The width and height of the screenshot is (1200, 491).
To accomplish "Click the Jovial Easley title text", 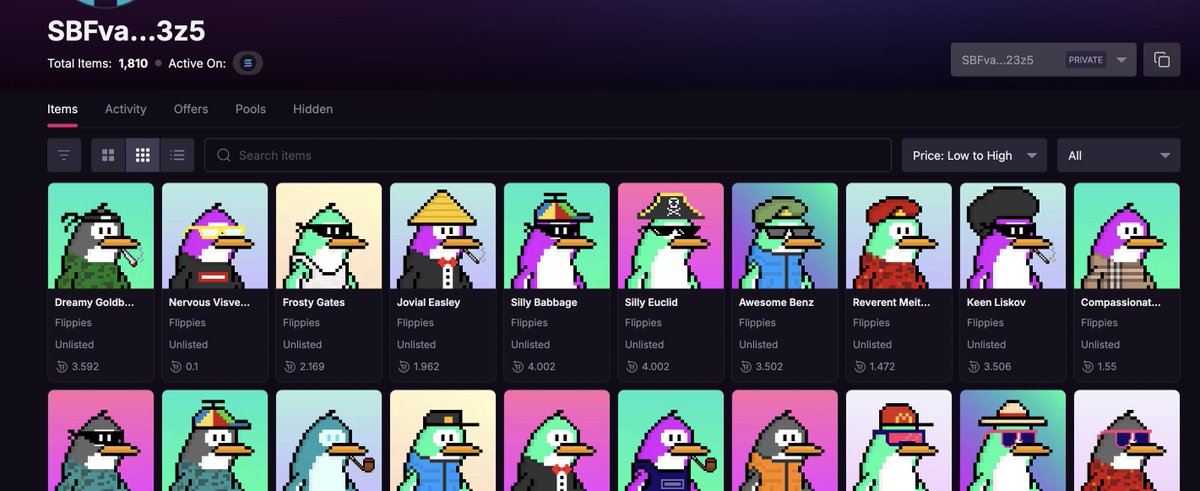I will [x=429, y=302].
